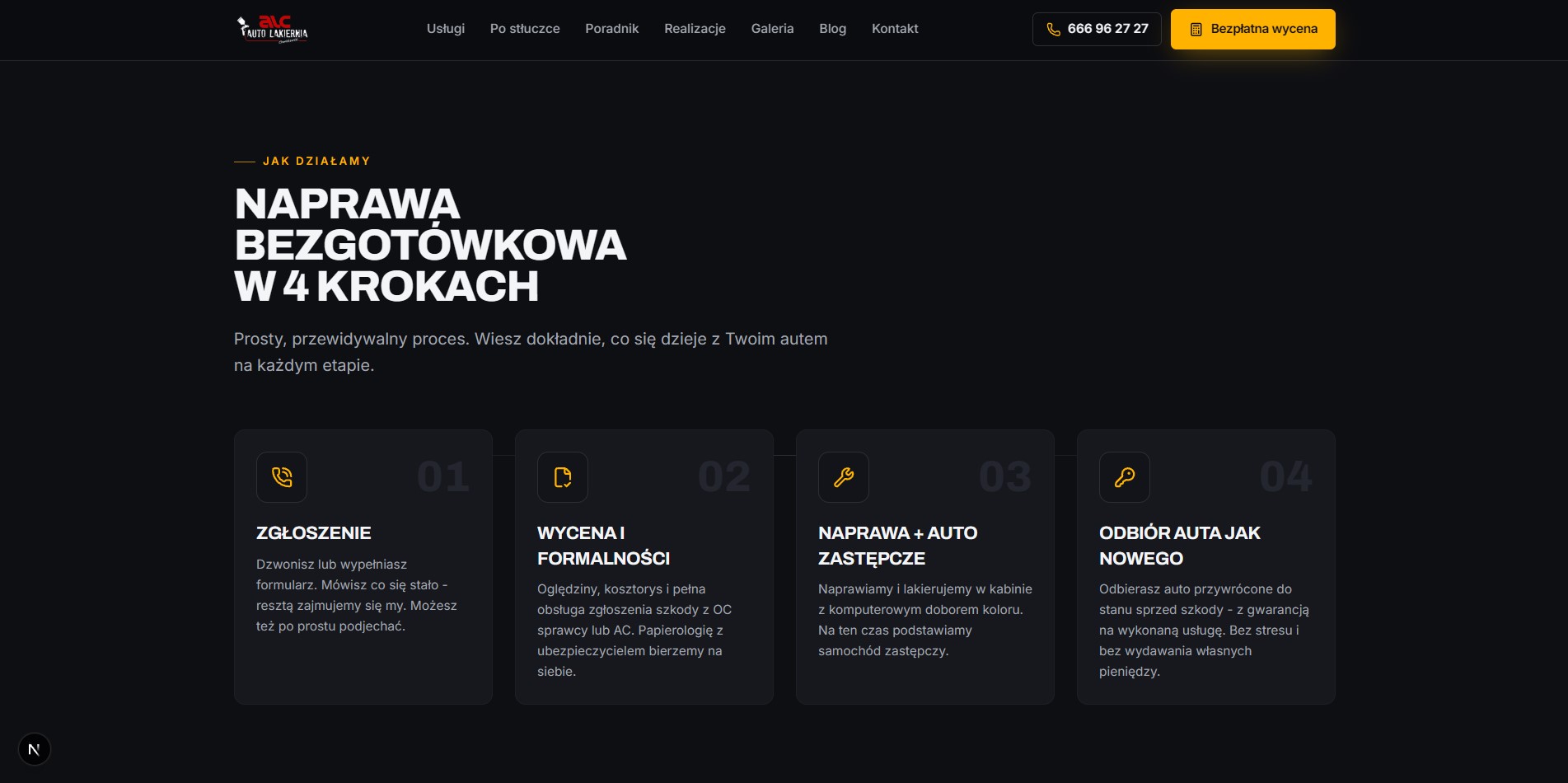Click the document check icon in Wycena card
This screenshot has width=1568, height=783.
pyautogui.click(x=563, y=477)
